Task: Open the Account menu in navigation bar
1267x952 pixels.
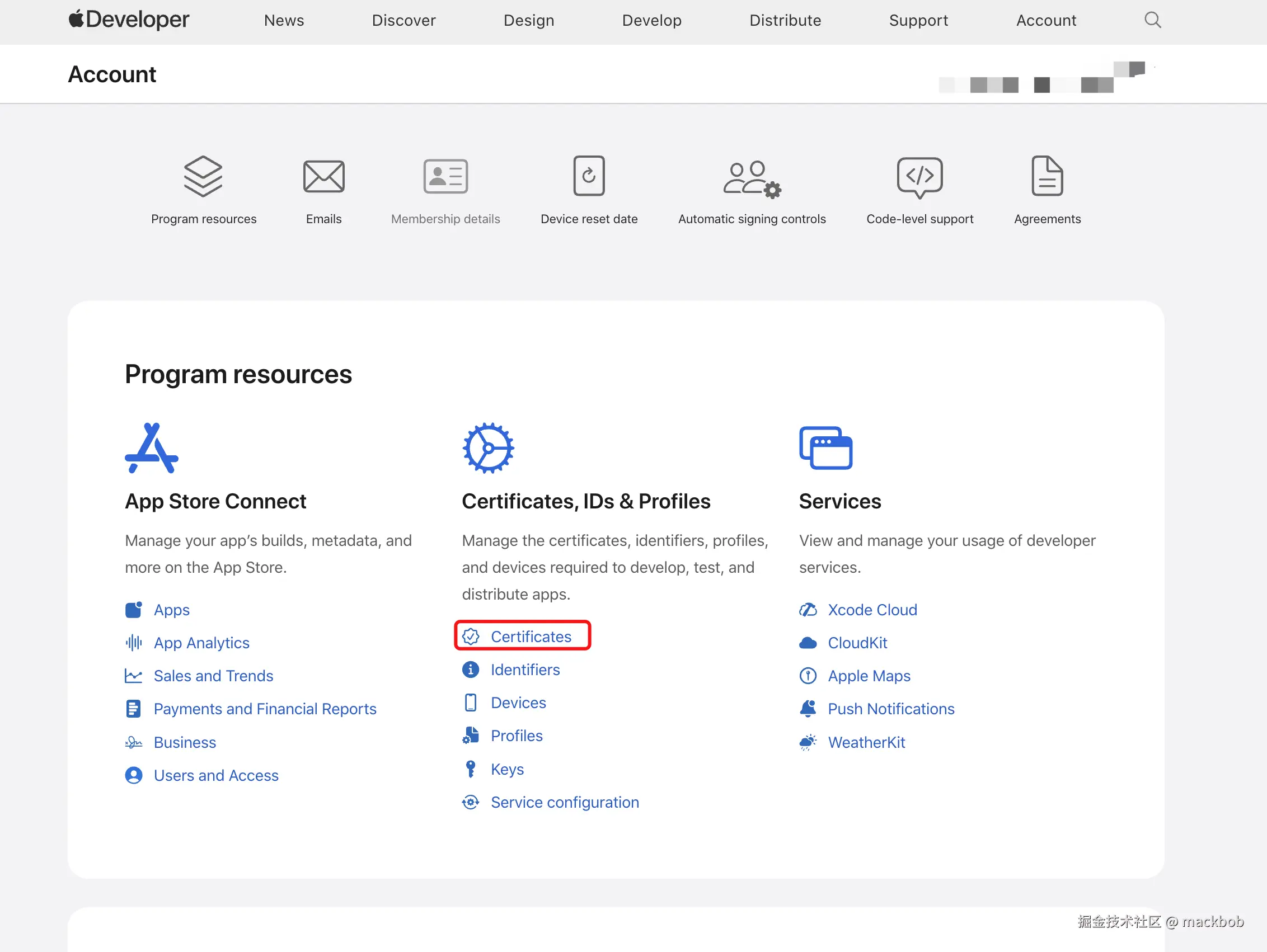Action: click(x=1047, y=21)
